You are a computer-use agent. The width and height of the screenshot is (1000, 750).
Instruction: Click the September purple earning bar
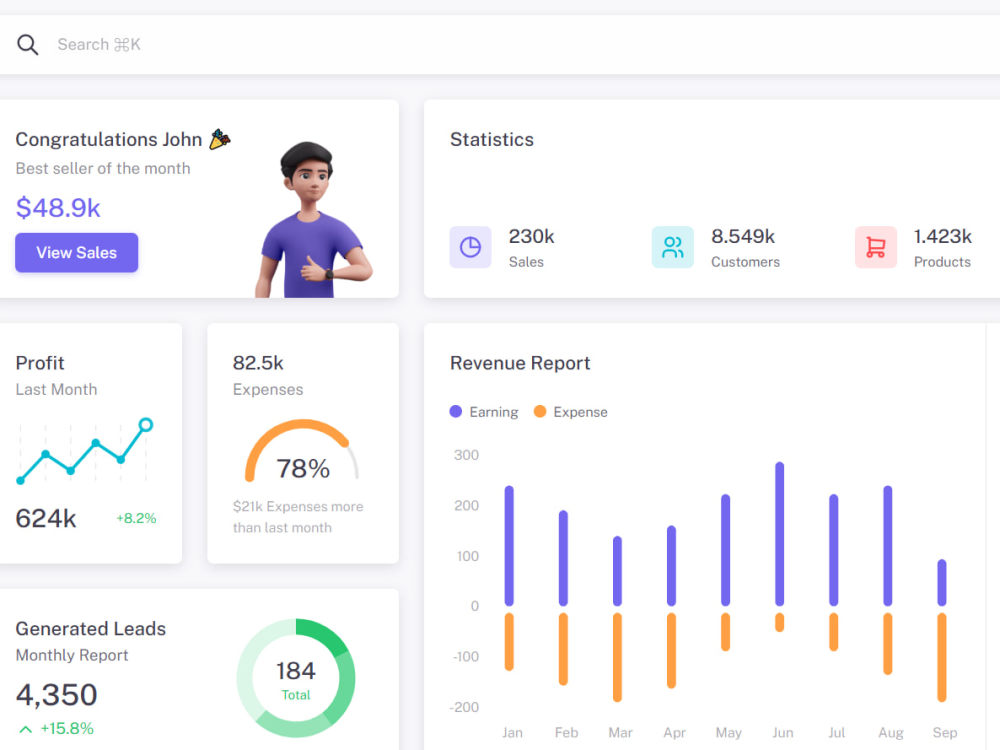click(x=942, y=582)
